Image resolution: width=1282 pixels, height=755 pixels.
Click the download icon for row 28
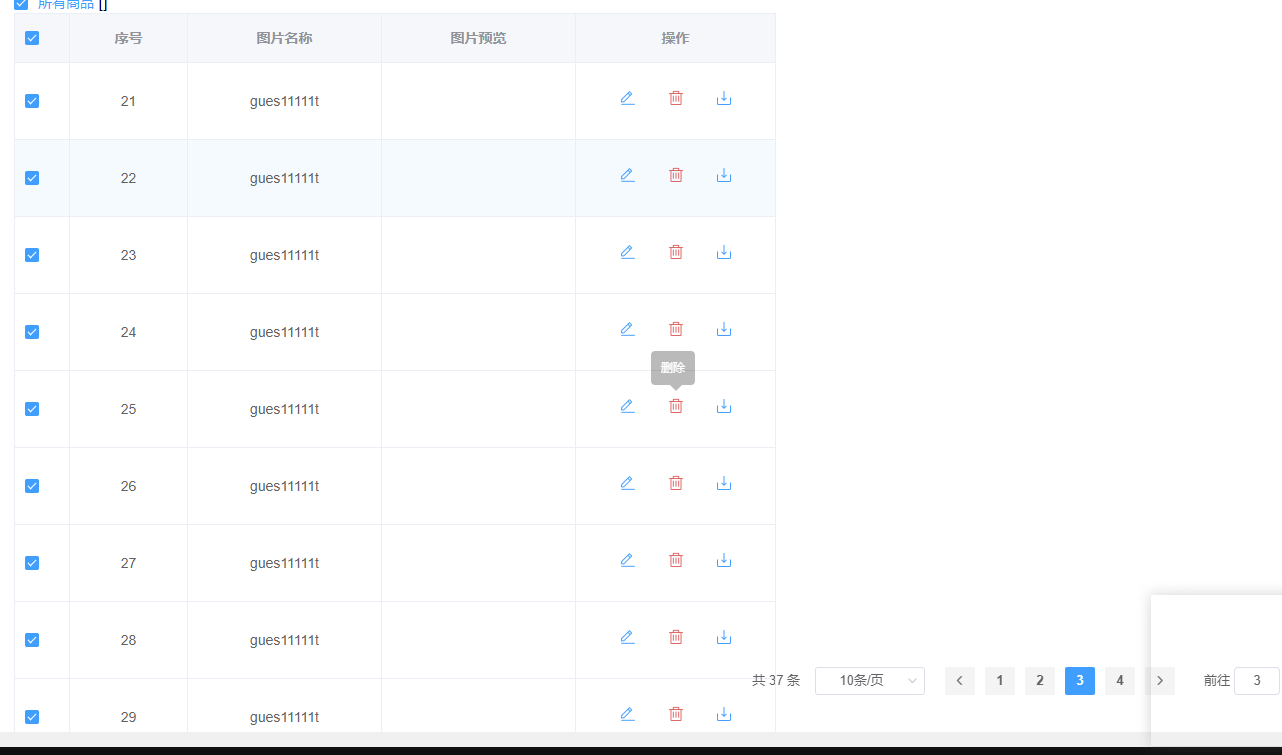click(724, 637)
